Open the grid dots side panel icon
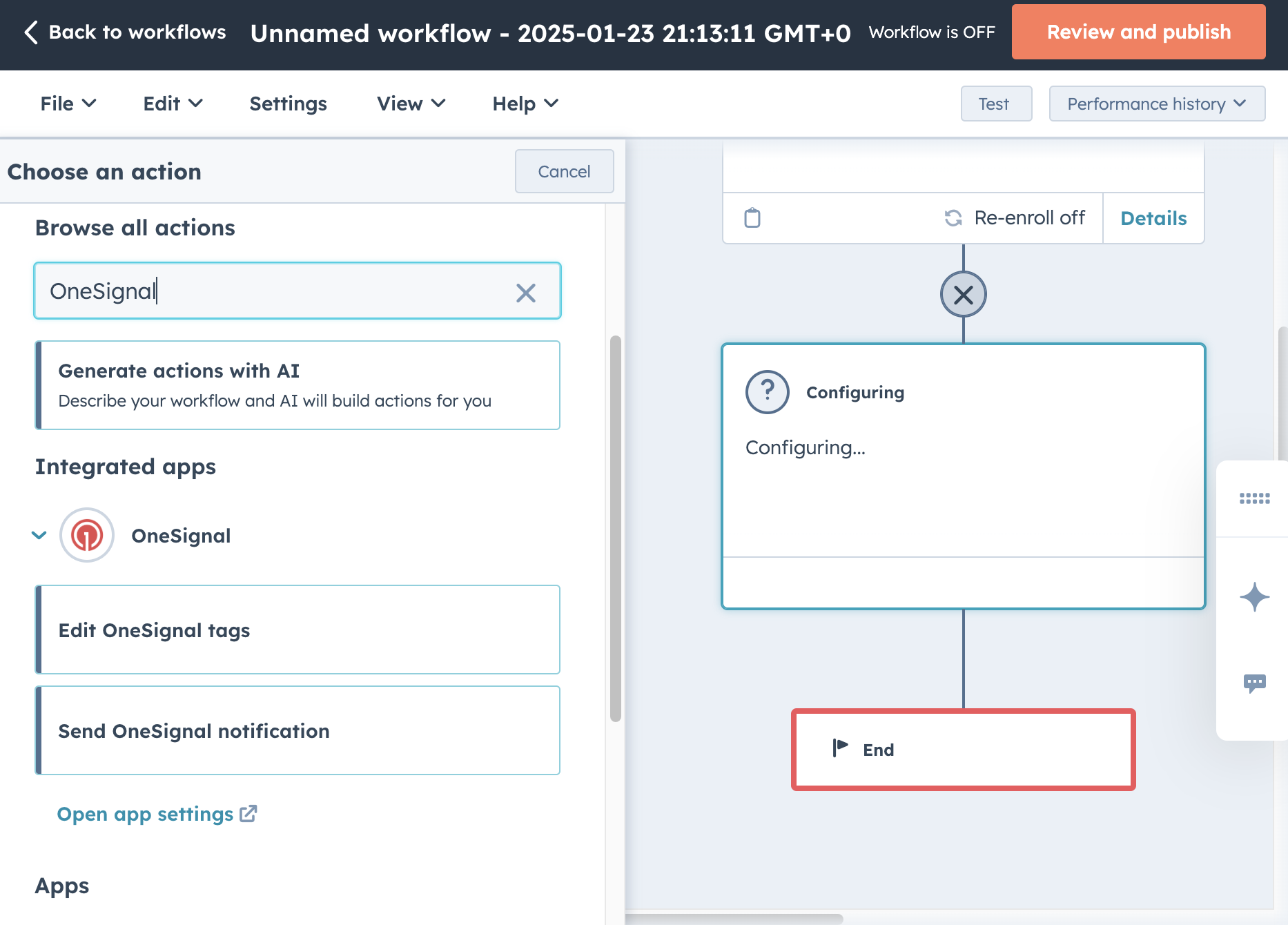The image size is (1288, 925). tap(1254, 498)
